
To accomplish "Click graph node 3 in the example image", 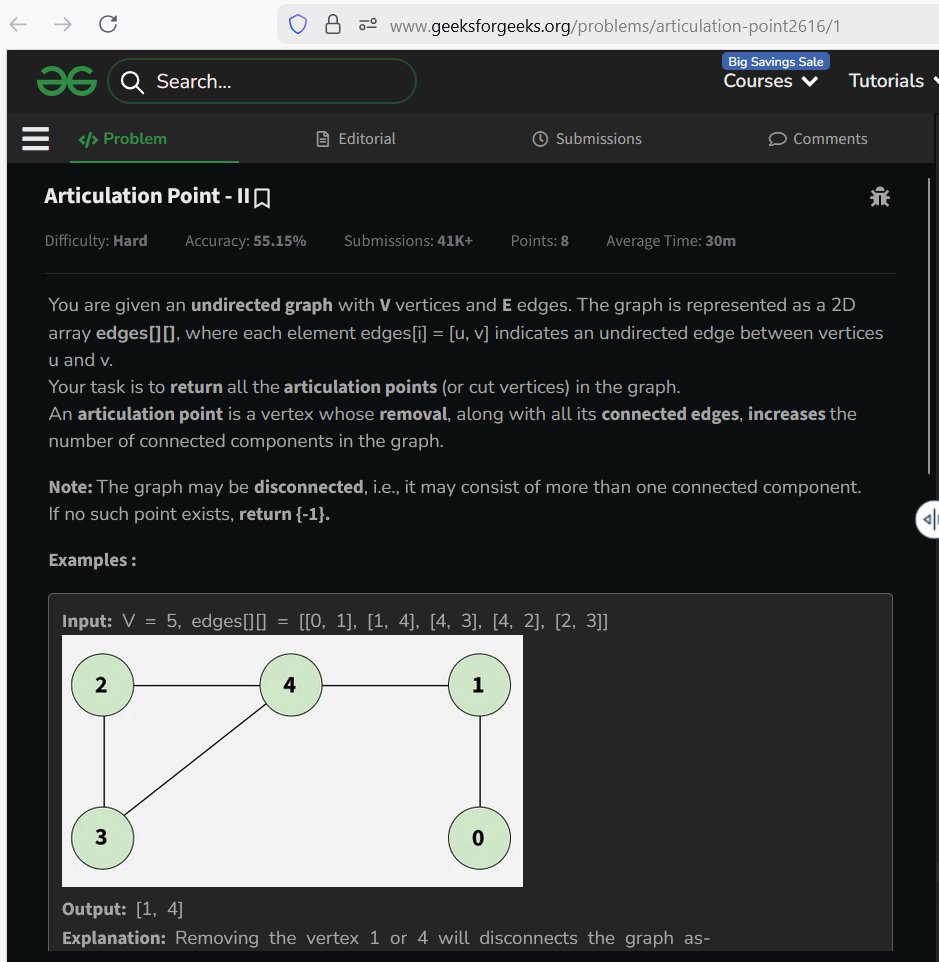I will click(102, 838).
